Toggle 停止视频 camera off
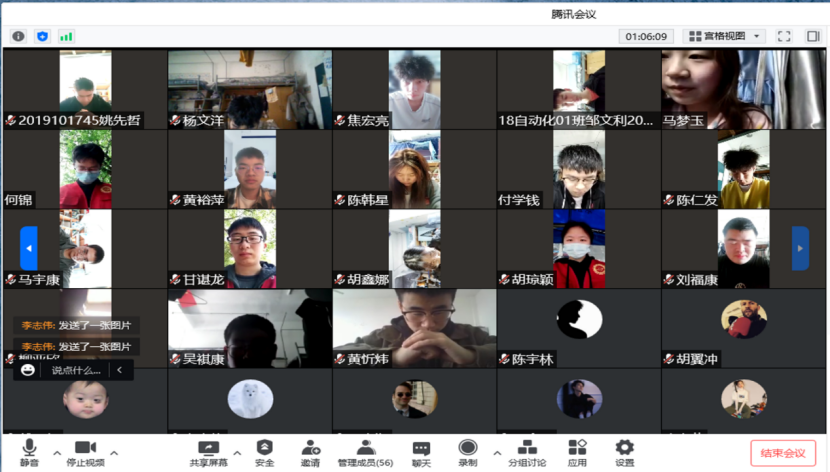Image resolution: width=830 pixels, height=472 pixels. coord(85,453)
